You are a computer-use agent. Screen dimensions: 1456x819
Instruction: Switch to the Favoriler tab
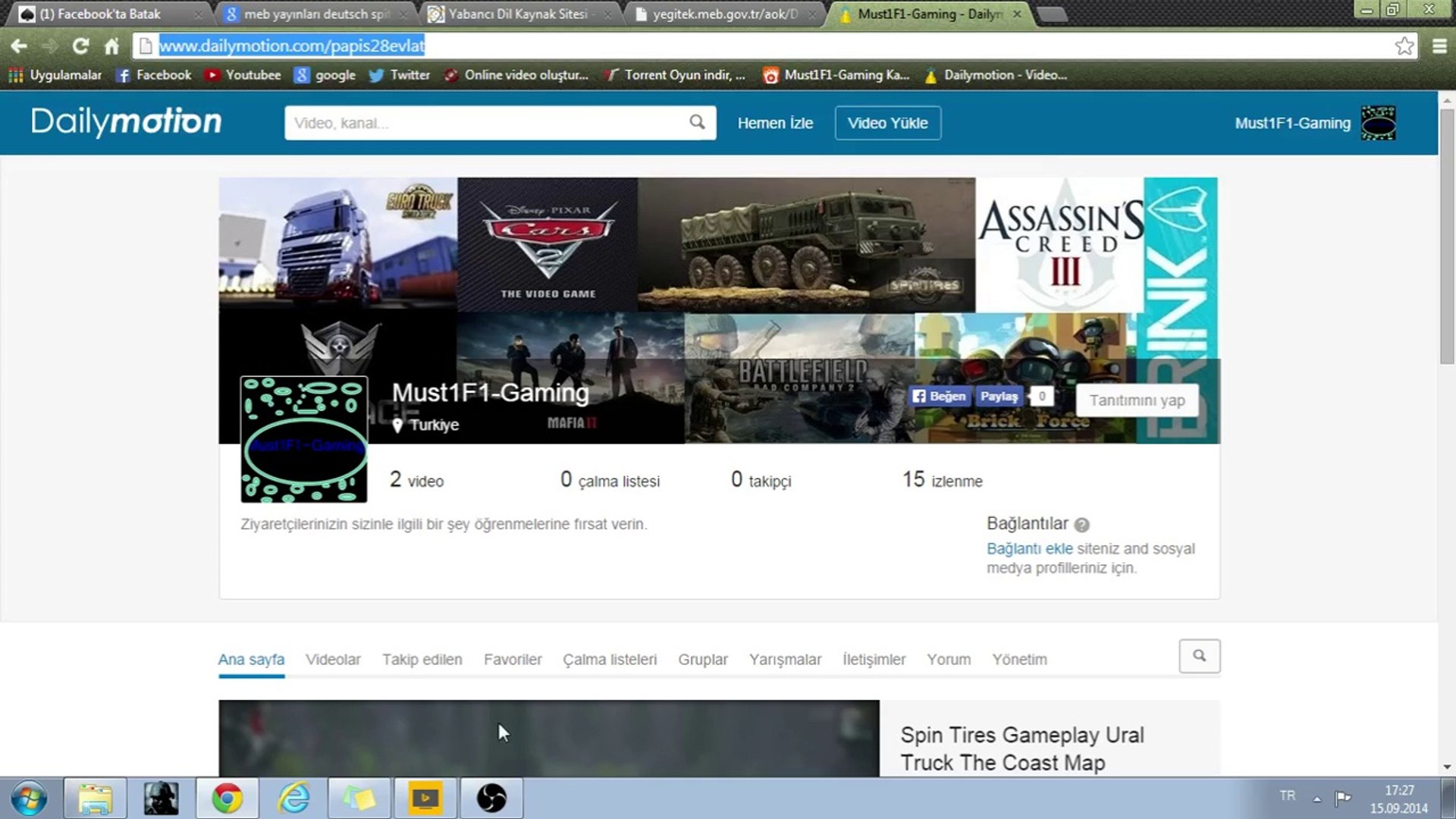pos(513,659)
